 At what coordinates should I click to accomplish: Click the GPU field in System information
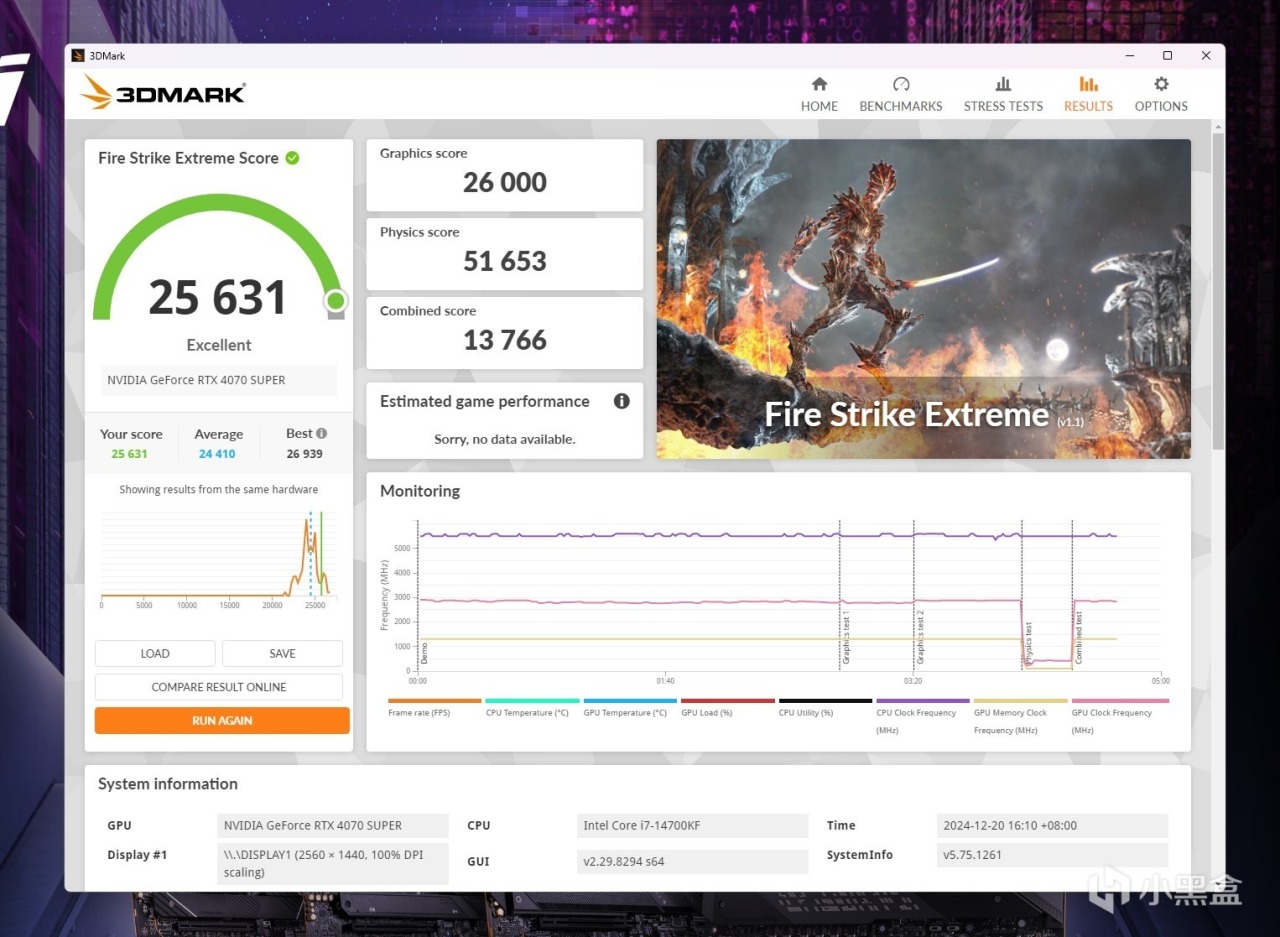point(333,825)
